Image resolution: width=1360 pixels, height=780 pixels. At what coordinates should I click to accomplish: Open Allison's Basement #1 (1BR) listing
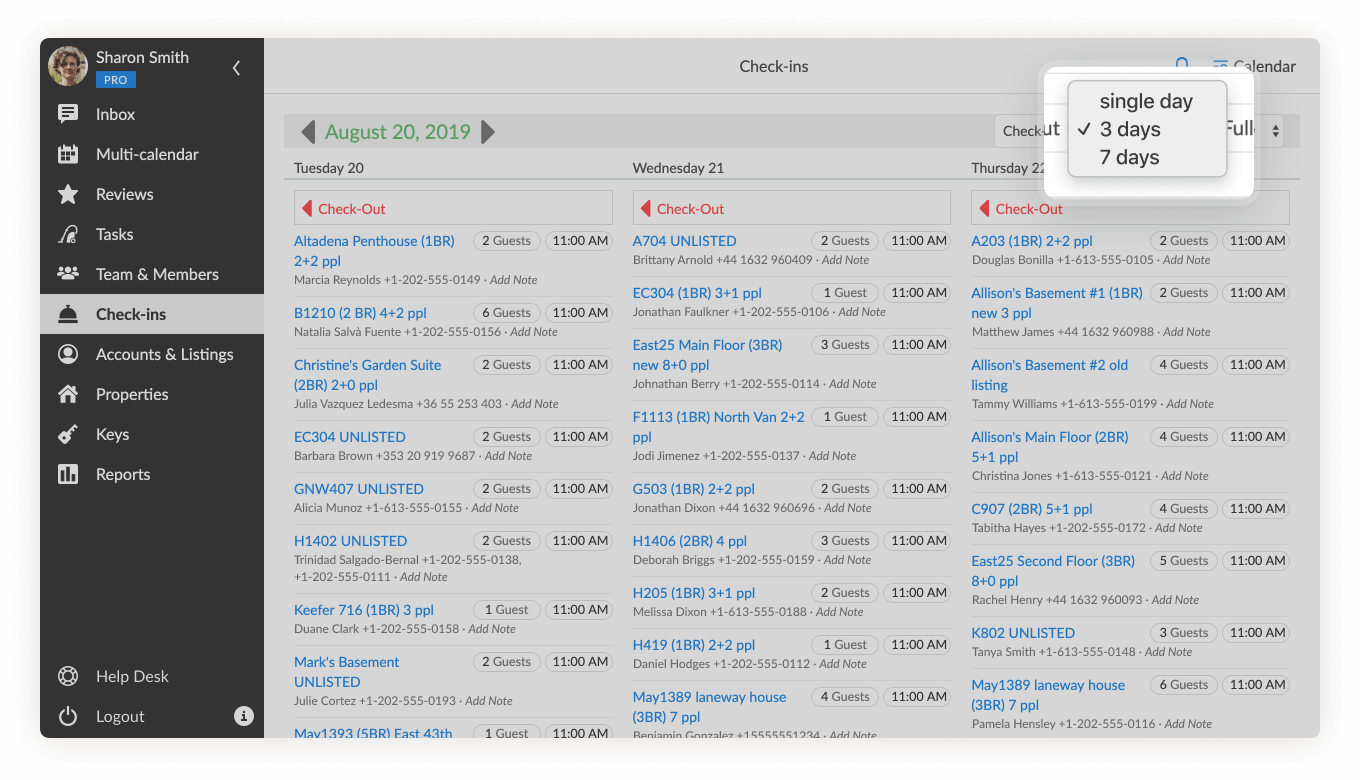tap(1057, 303)
